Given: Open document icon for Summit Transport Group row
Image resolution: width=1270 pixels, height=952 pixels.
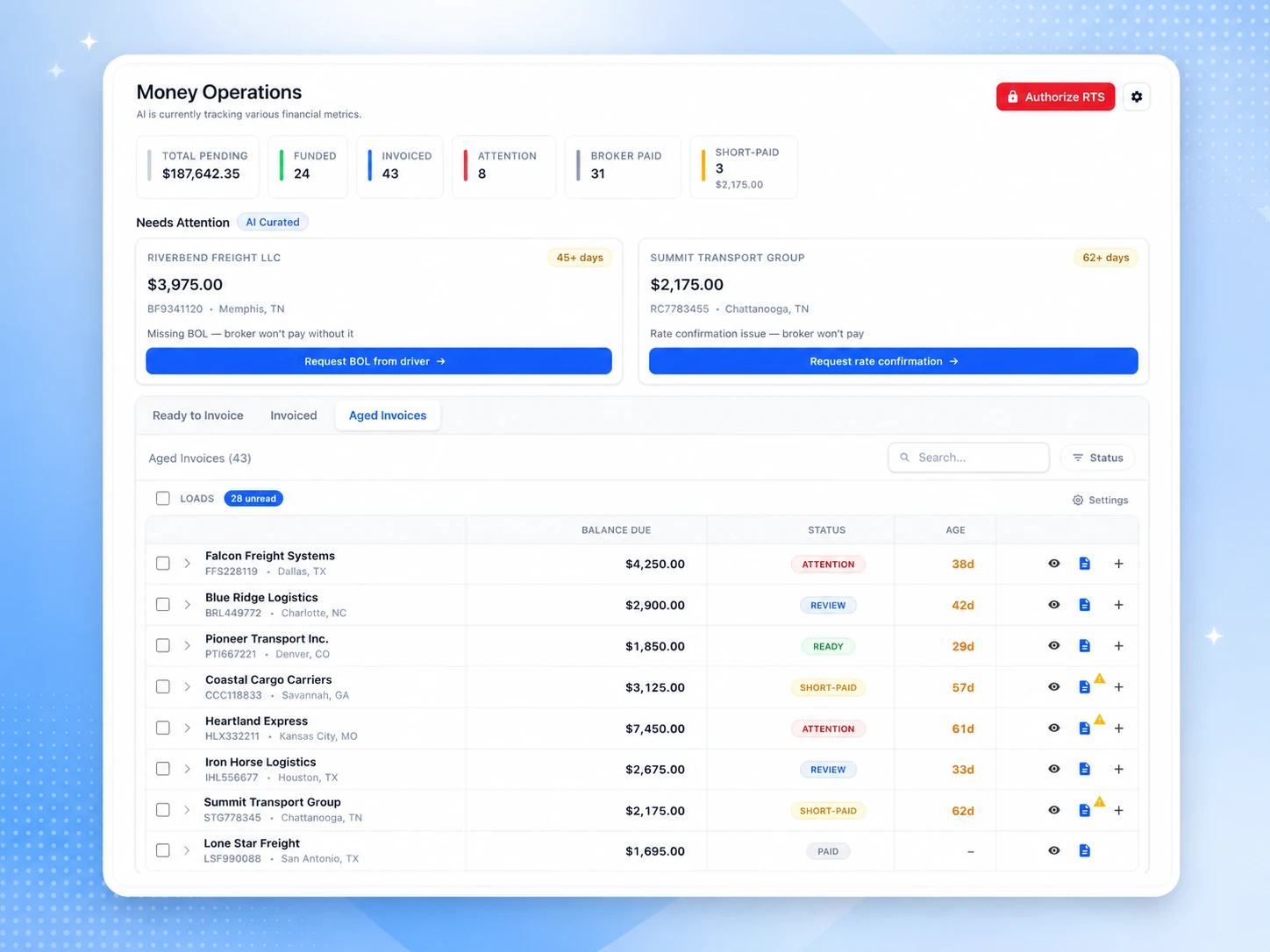Looking at the screenshot, I should click(x=1085, y=811).
